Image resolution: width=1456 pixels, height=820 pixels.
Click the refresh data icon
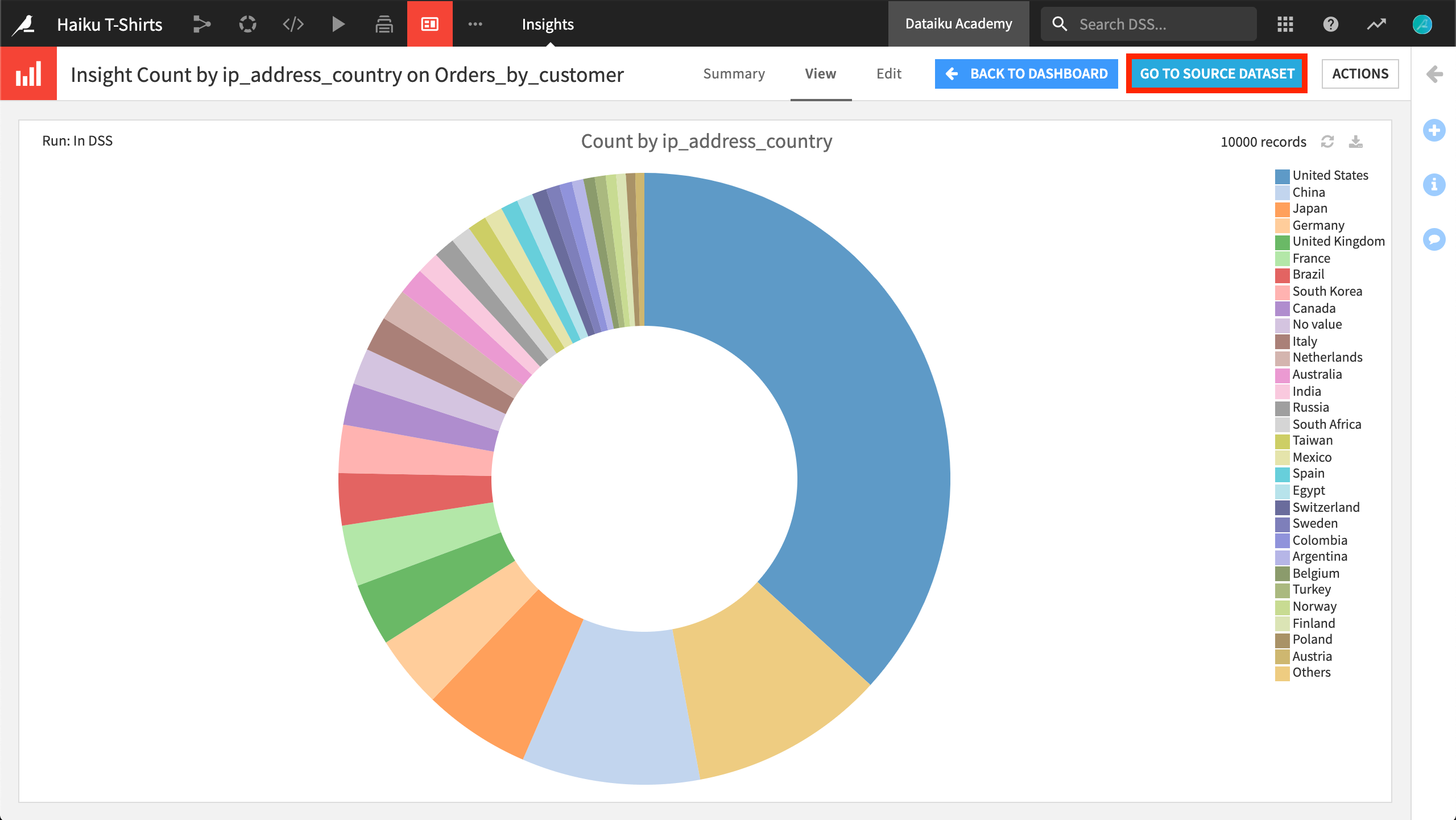(x=1329, y=140)
